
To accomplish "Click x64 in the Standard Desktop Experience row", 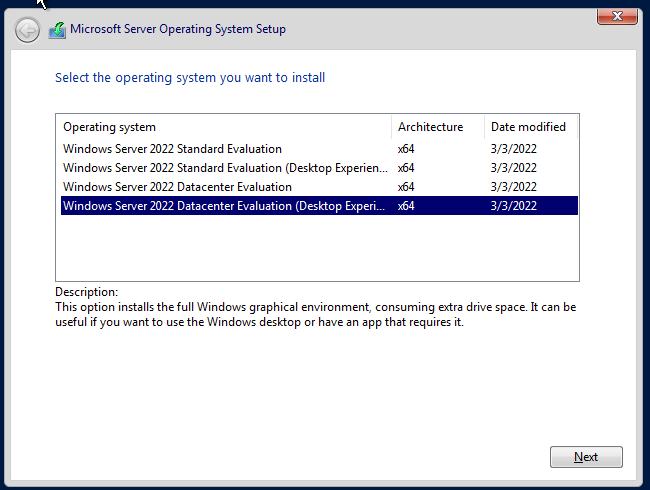I will click(406, 168).
